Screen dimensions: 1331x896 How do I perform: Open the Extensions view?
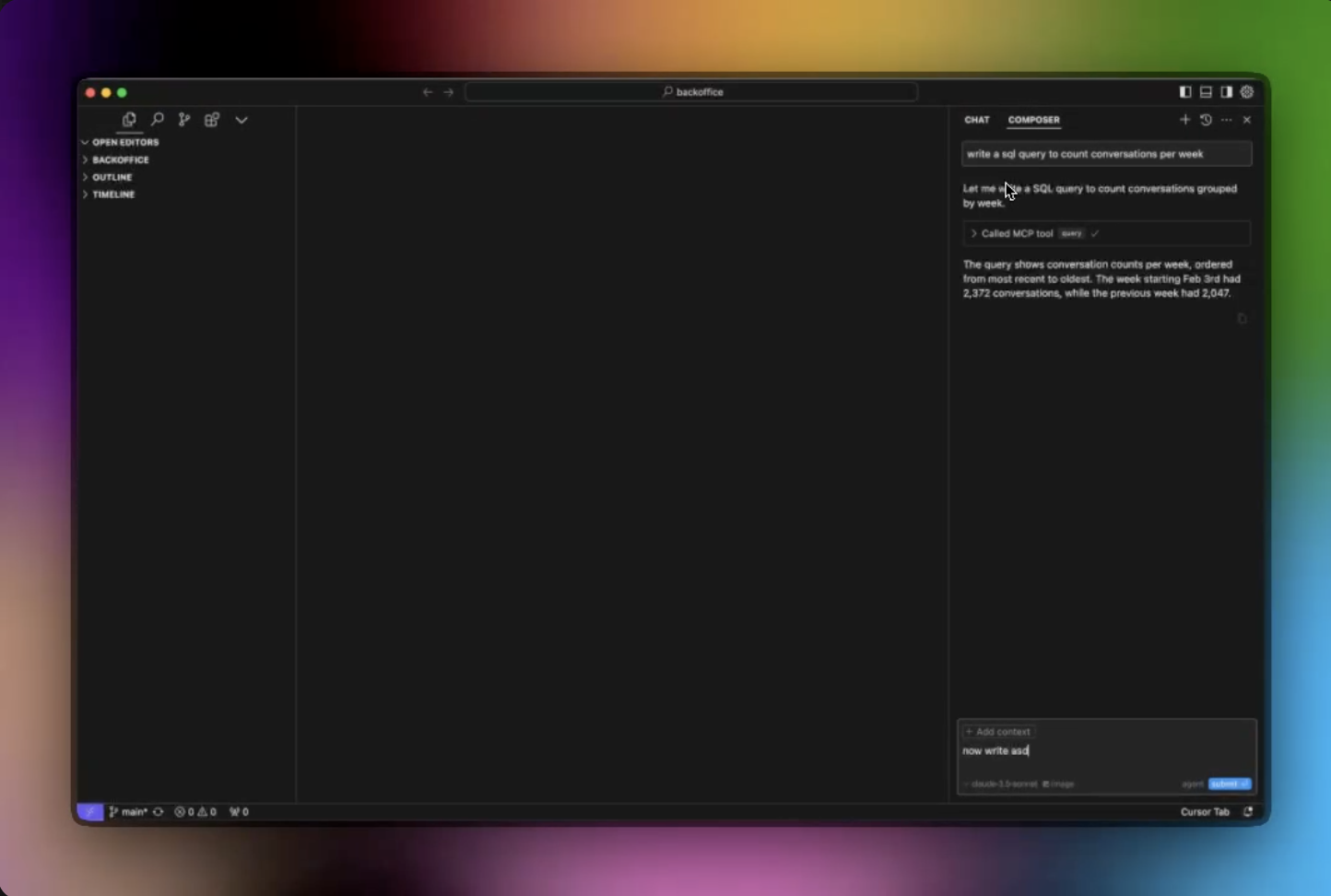click(x=212, y=120)
